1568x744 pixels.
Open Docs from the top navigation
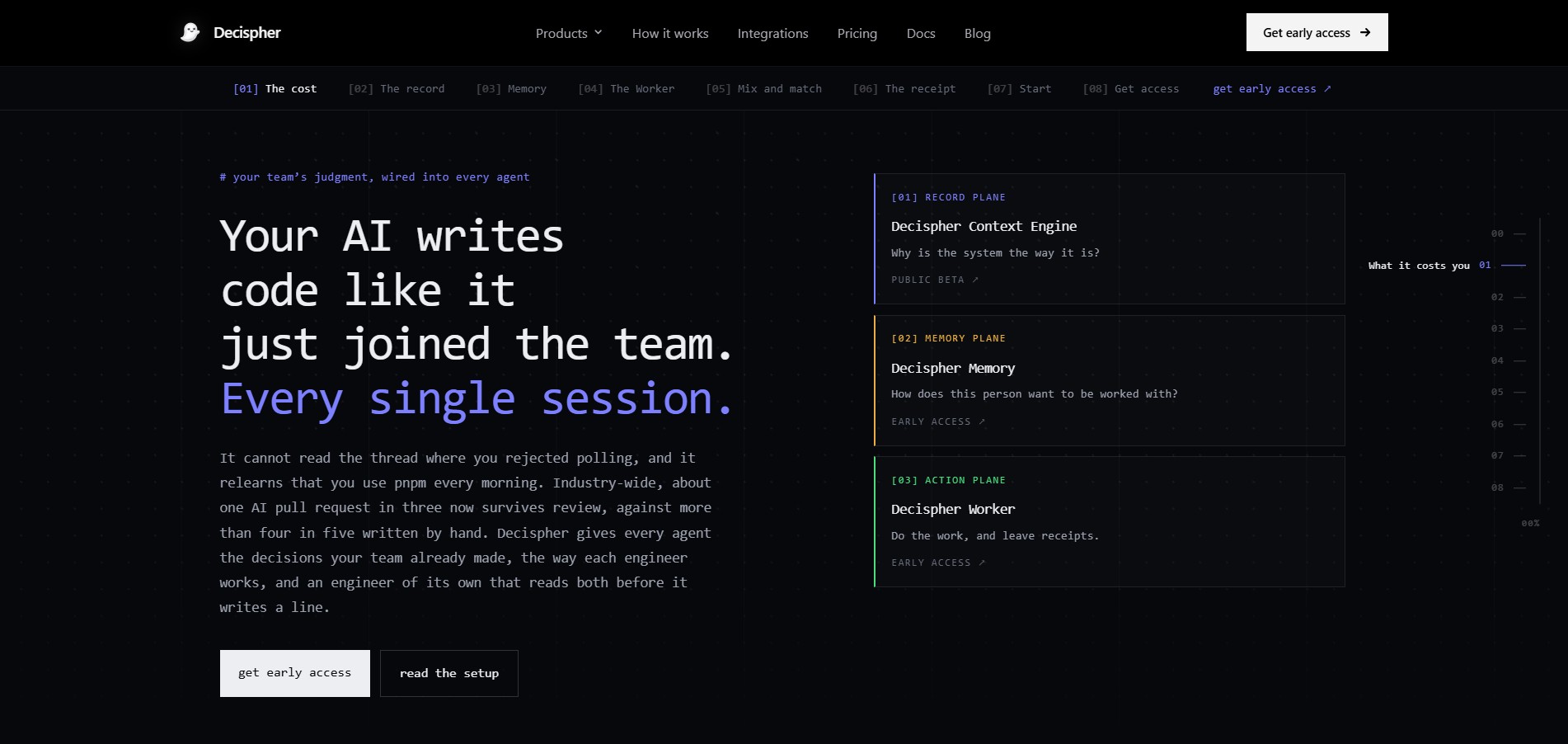[921, 33]
